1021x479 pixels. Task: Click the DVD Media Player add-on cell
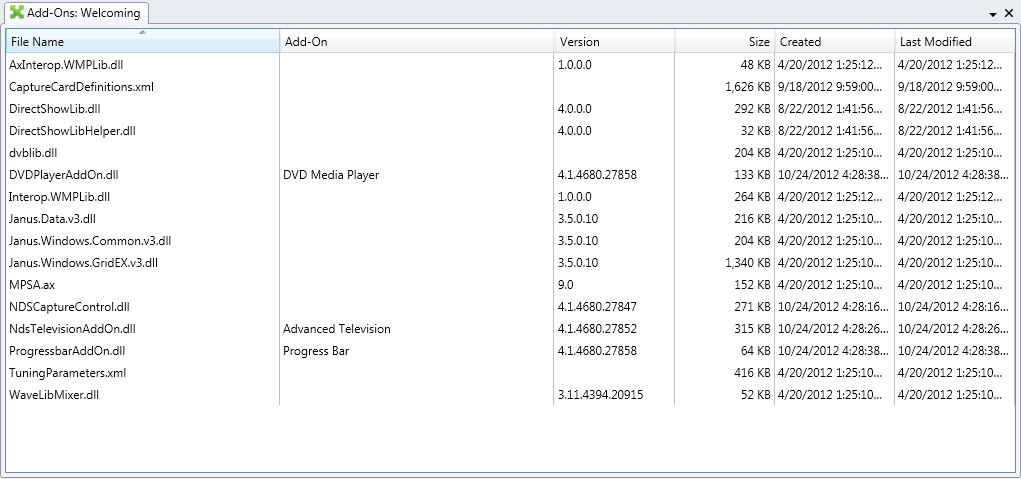click(331, 175)
